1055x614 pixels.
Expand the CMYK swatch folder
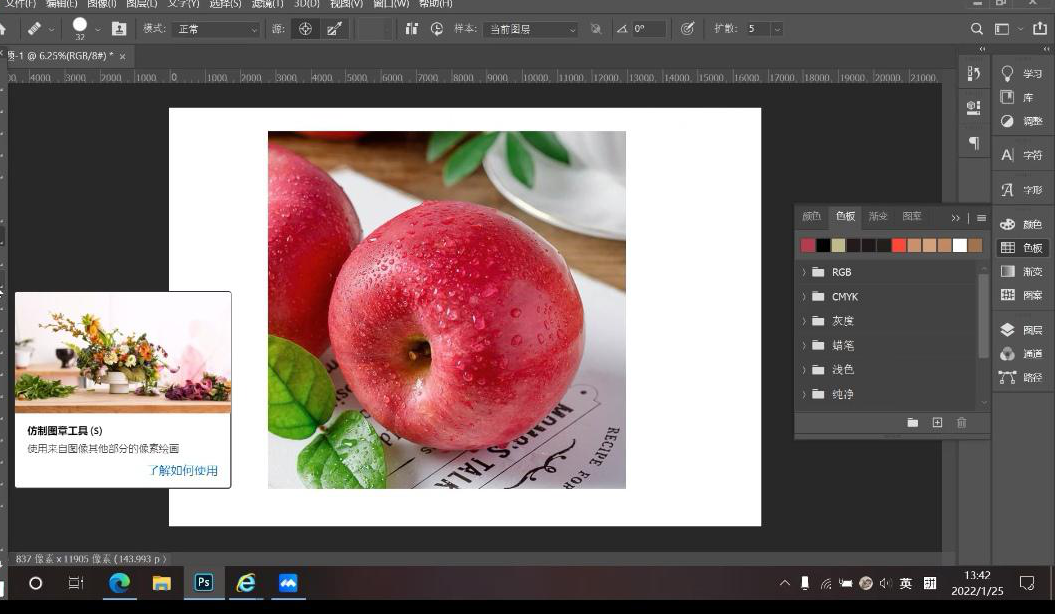click(x=804, y=297)
